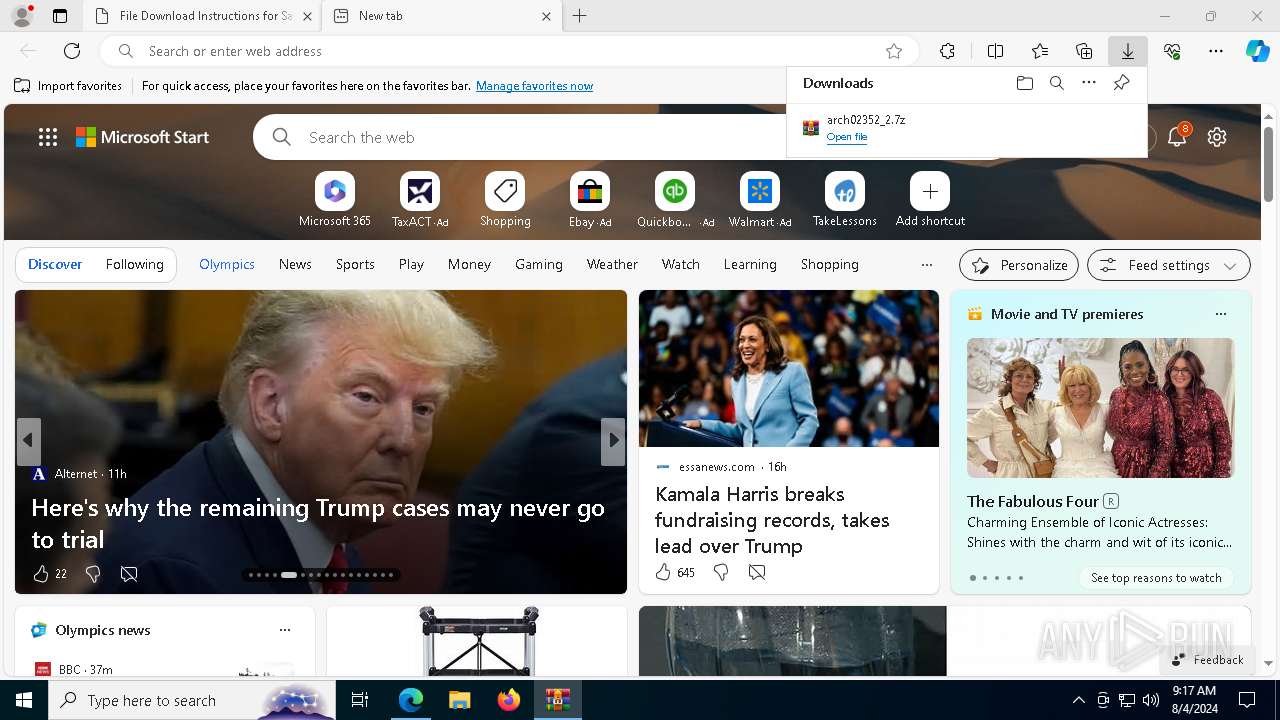Click the Personalize button

click(x=1019, y=265)
